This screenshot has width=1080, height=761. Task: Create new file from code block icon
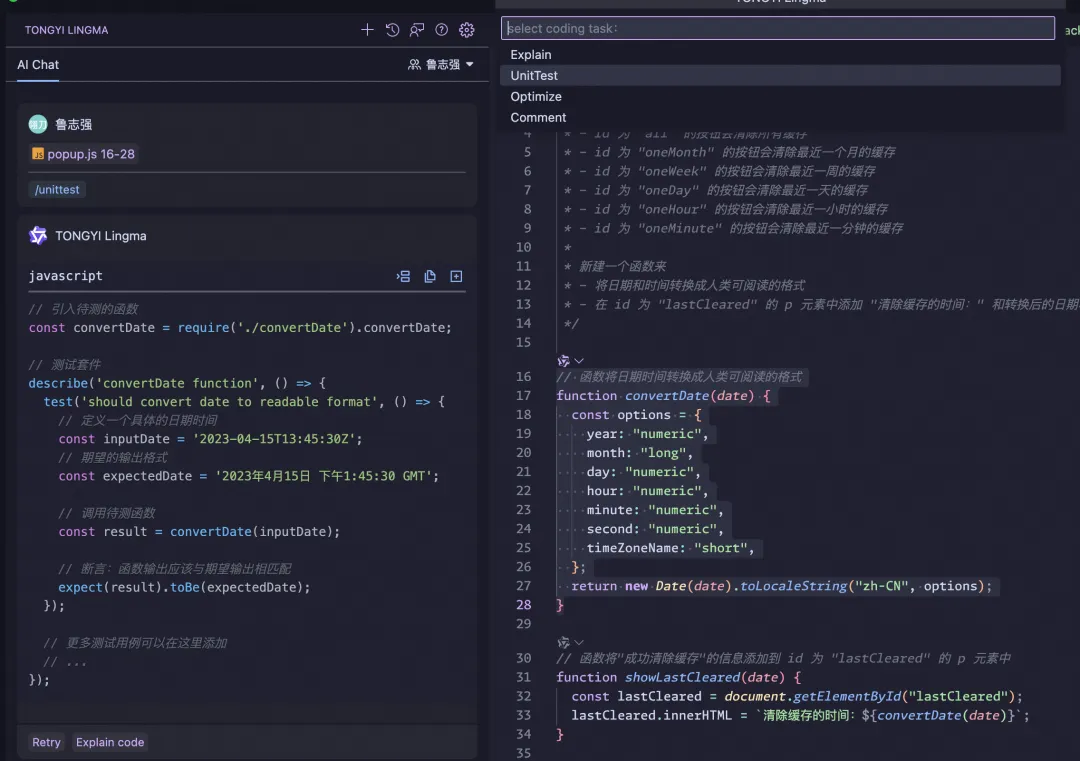(456, 276)
